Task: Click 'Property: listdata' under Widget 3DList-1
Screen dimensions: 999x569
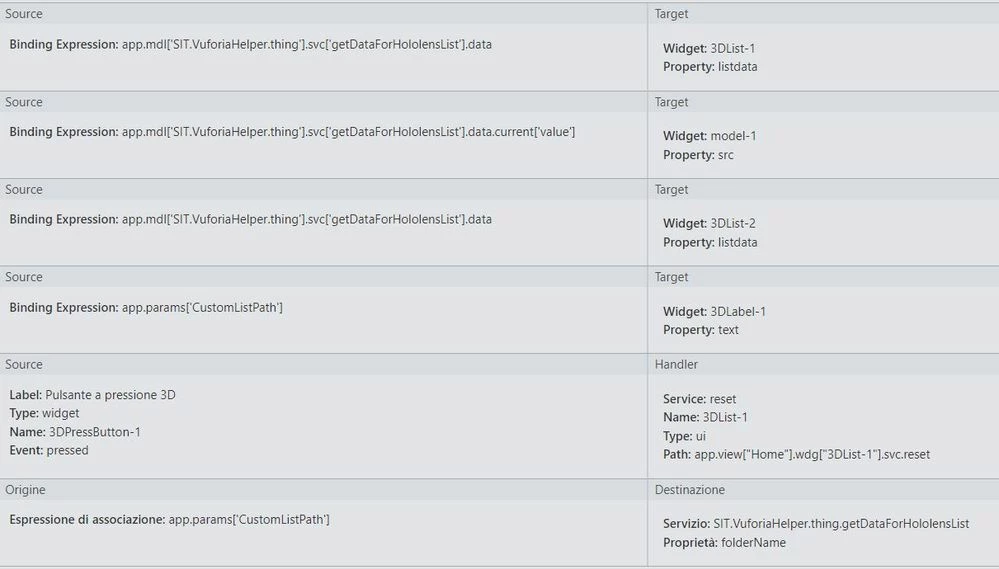Action: 710,67
